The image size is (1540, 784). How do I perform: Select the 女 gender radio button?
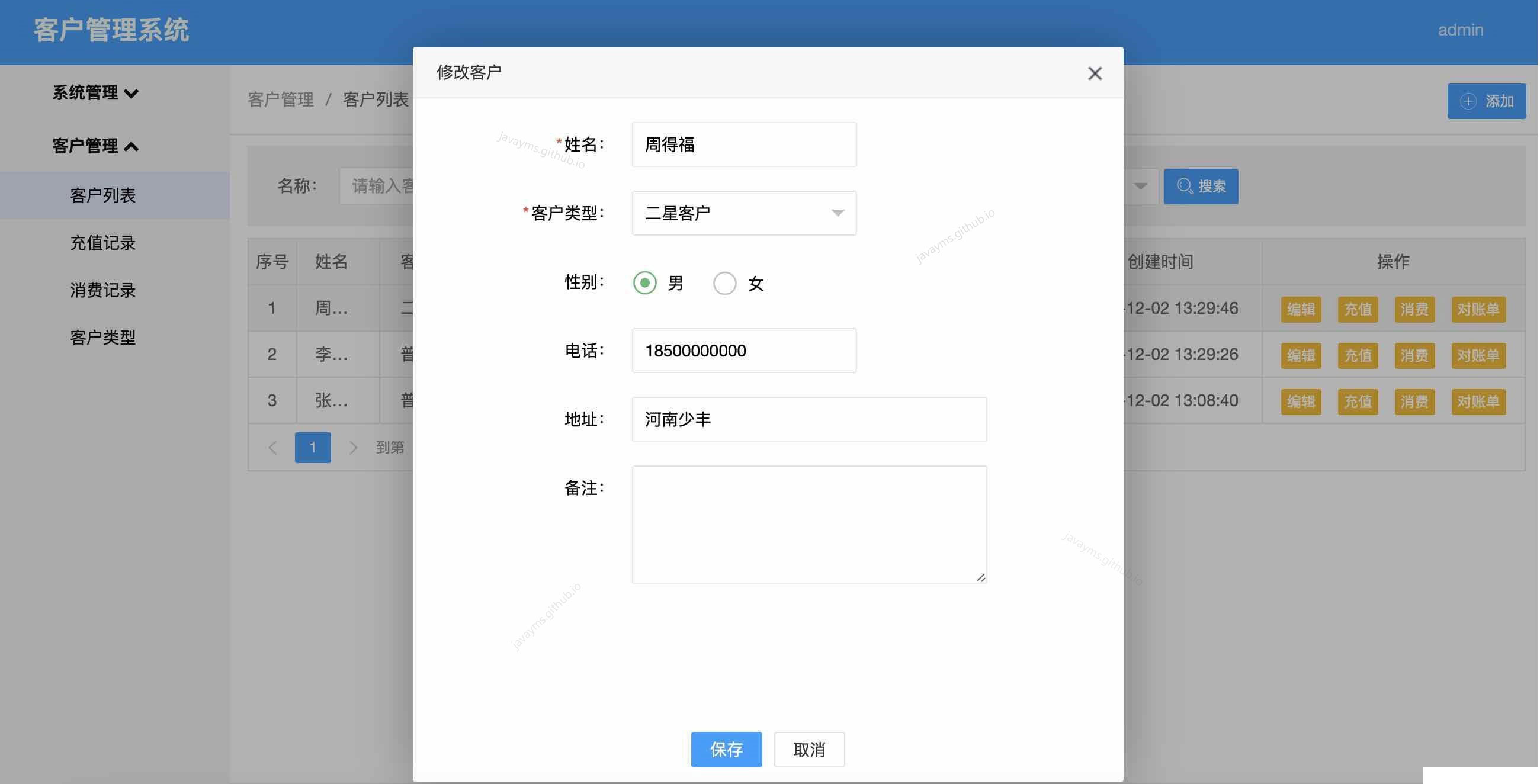point(724,282)
